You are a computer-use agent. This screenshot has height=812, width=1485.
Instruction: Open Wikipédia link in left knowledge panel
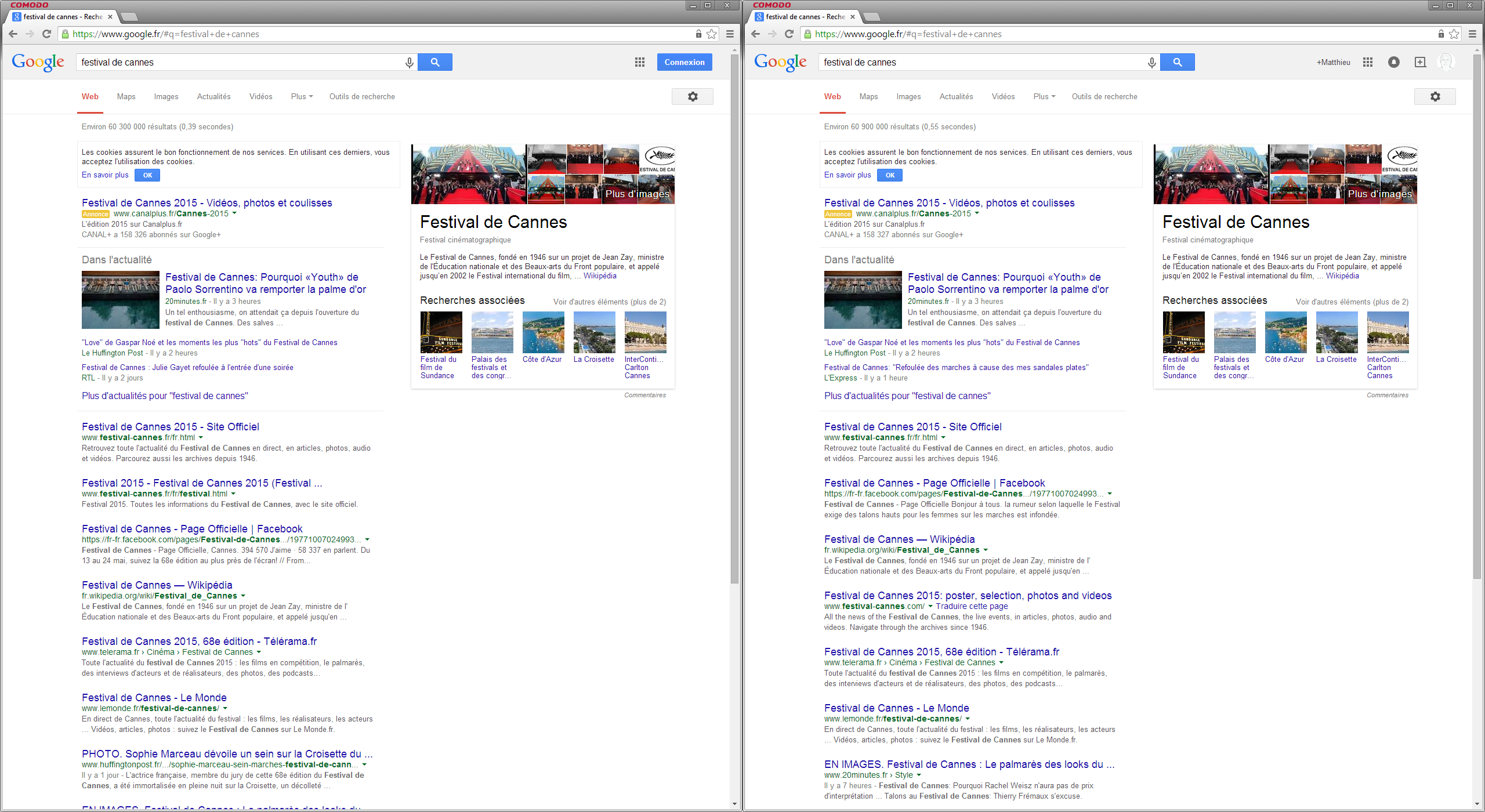600,276
